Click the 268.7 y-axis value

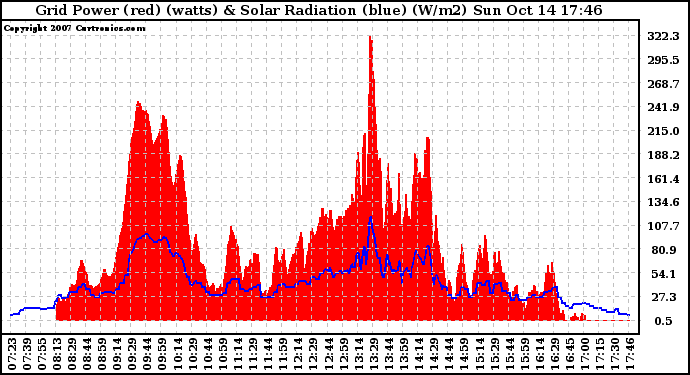click(x=663, y=84)
